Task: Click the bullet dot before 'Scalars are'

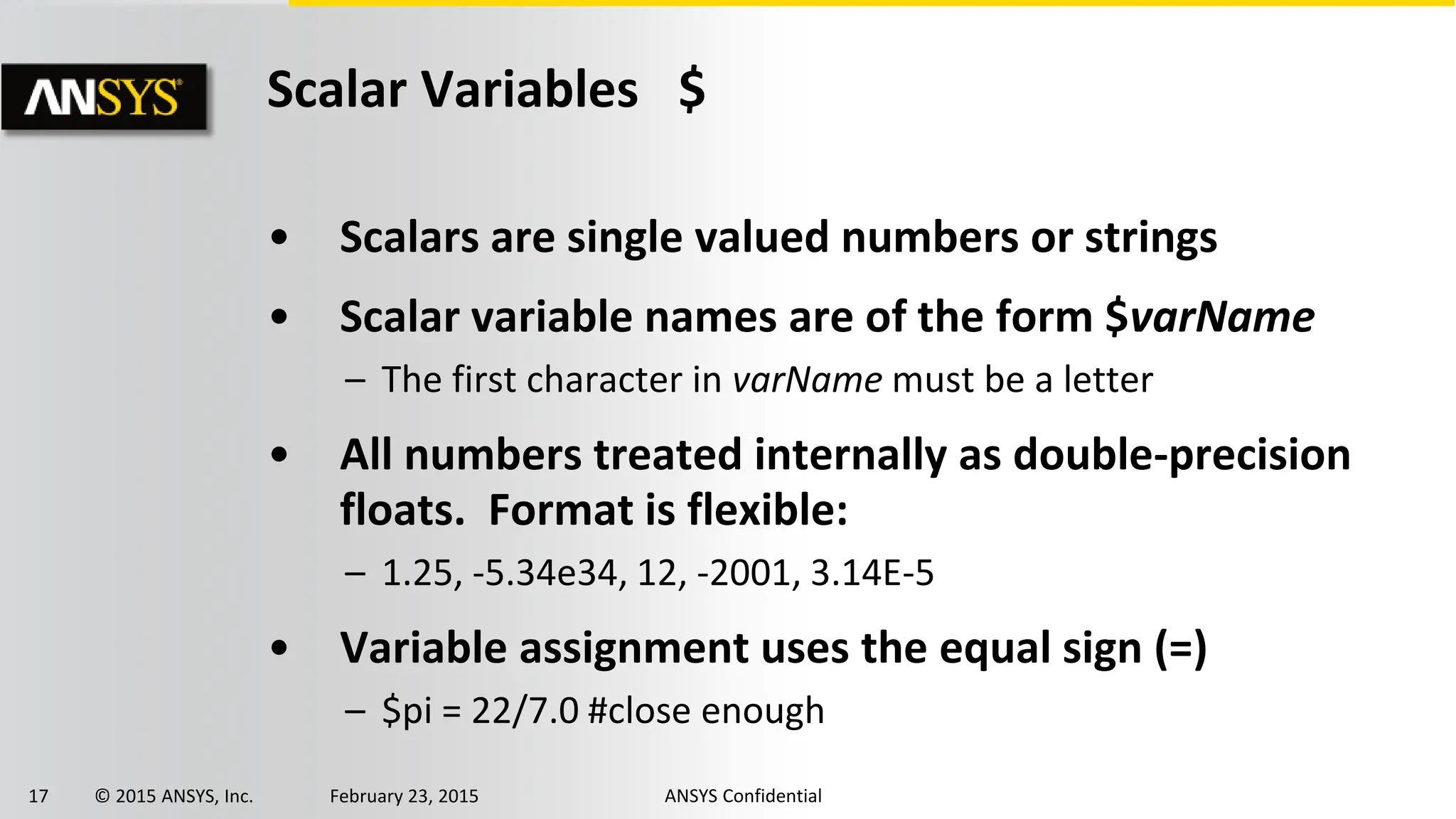Action: point(279,238)
